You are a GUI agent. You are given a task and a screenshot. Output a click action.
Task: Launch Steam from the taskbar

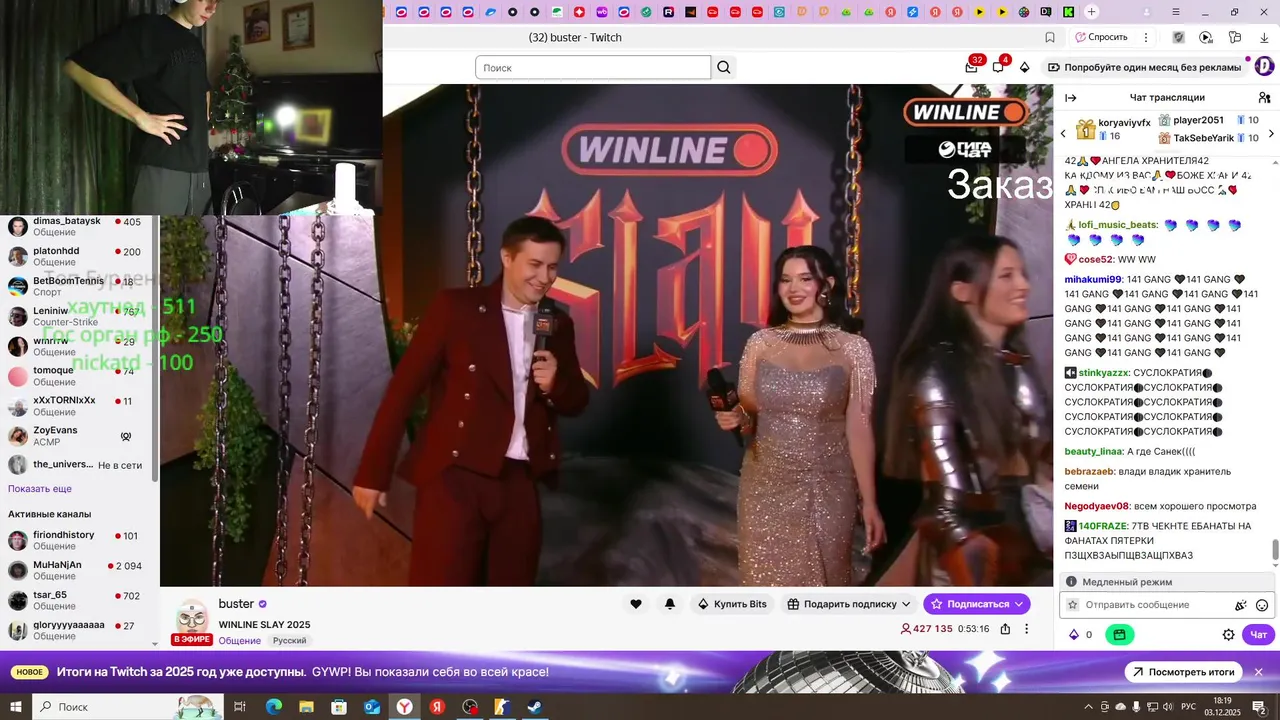pyautogui.click(x=536, y=707)
